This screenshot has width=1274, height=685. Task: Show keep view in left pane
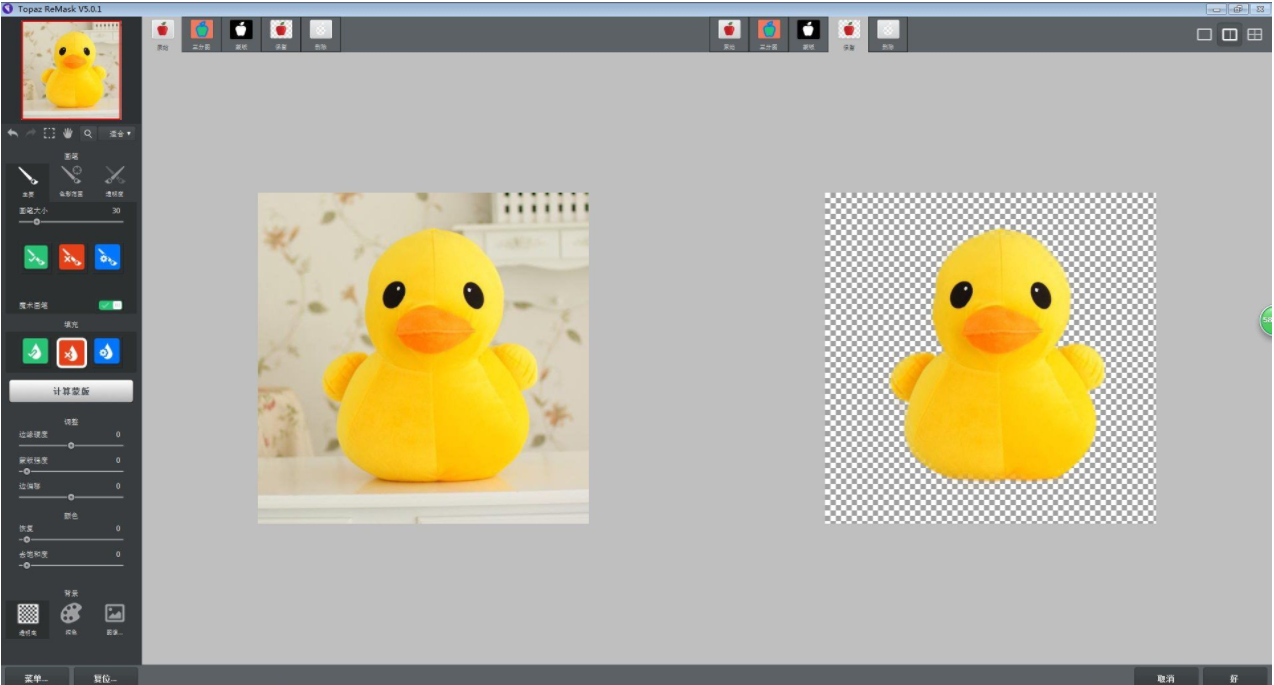click(281, 34)
